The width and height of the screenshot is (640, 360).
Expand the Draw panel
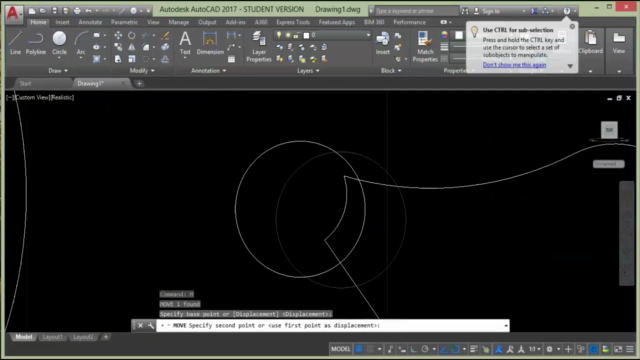click(x=58, y=71)
